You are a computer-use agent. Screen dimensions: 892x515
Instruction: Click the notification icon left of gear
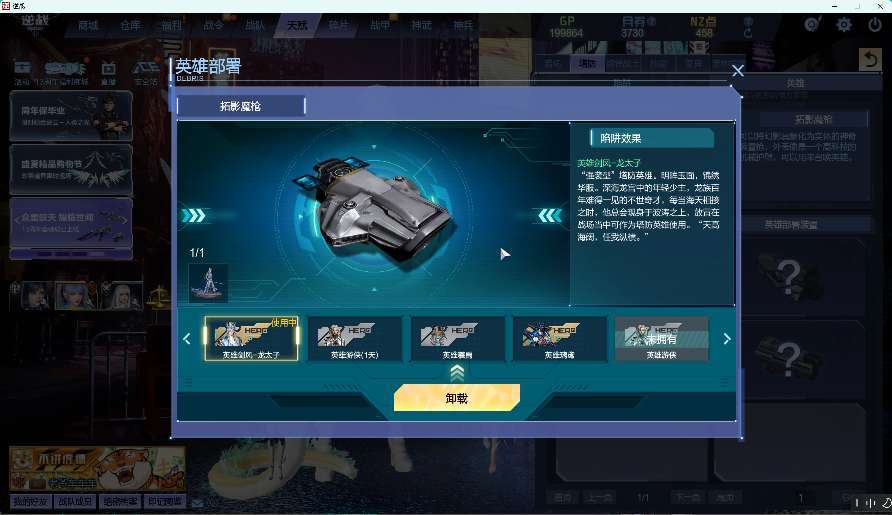pyautogui.click(x=812, y=24)
